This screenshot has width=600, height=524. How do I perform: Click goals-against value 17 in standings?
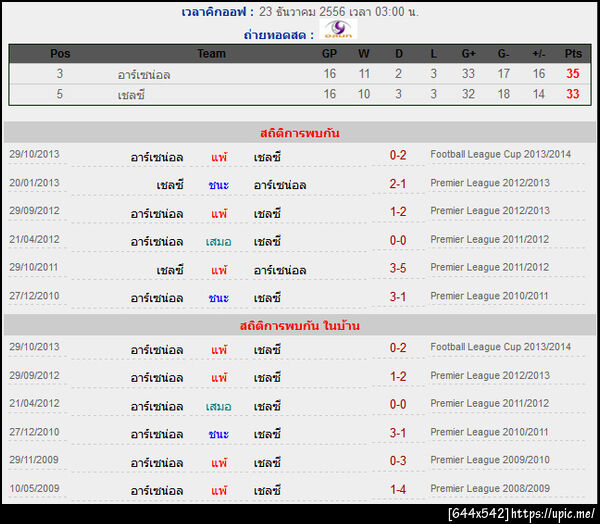tap(504, 73)
